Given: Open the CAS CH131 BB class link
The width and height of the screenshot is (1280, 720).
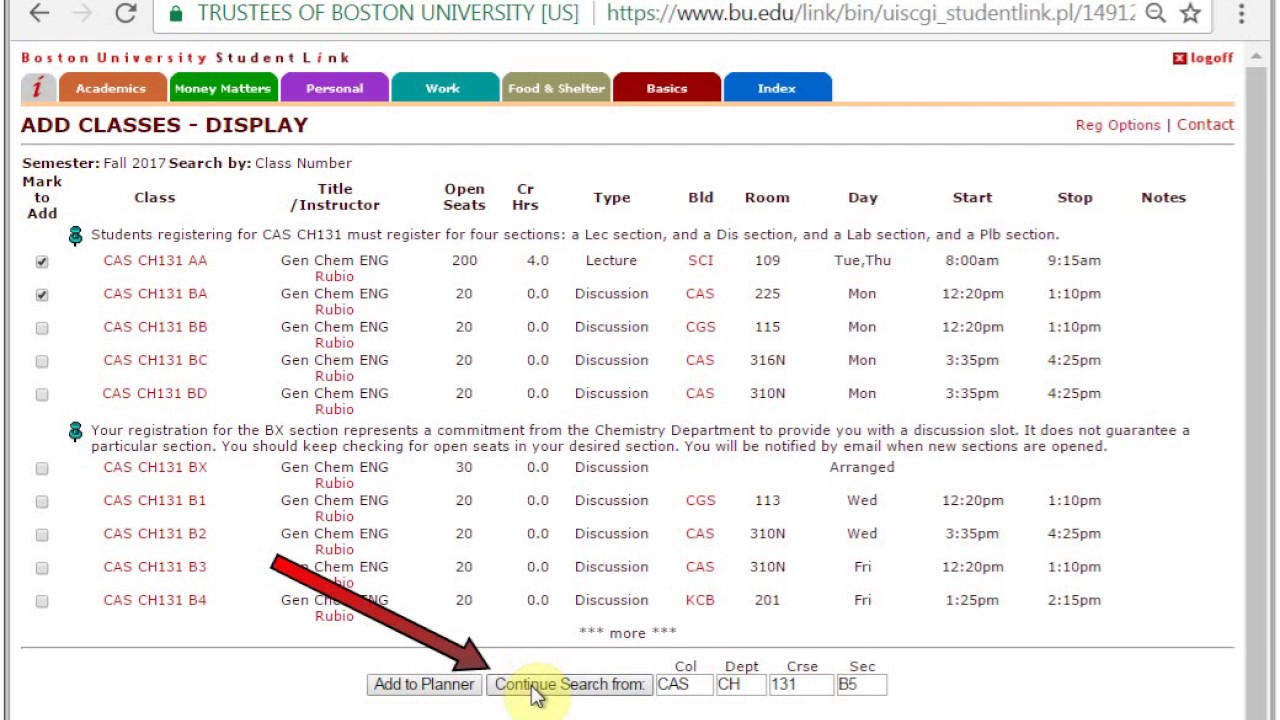Looking at the screenshot, I should click(x=155, y=326).
